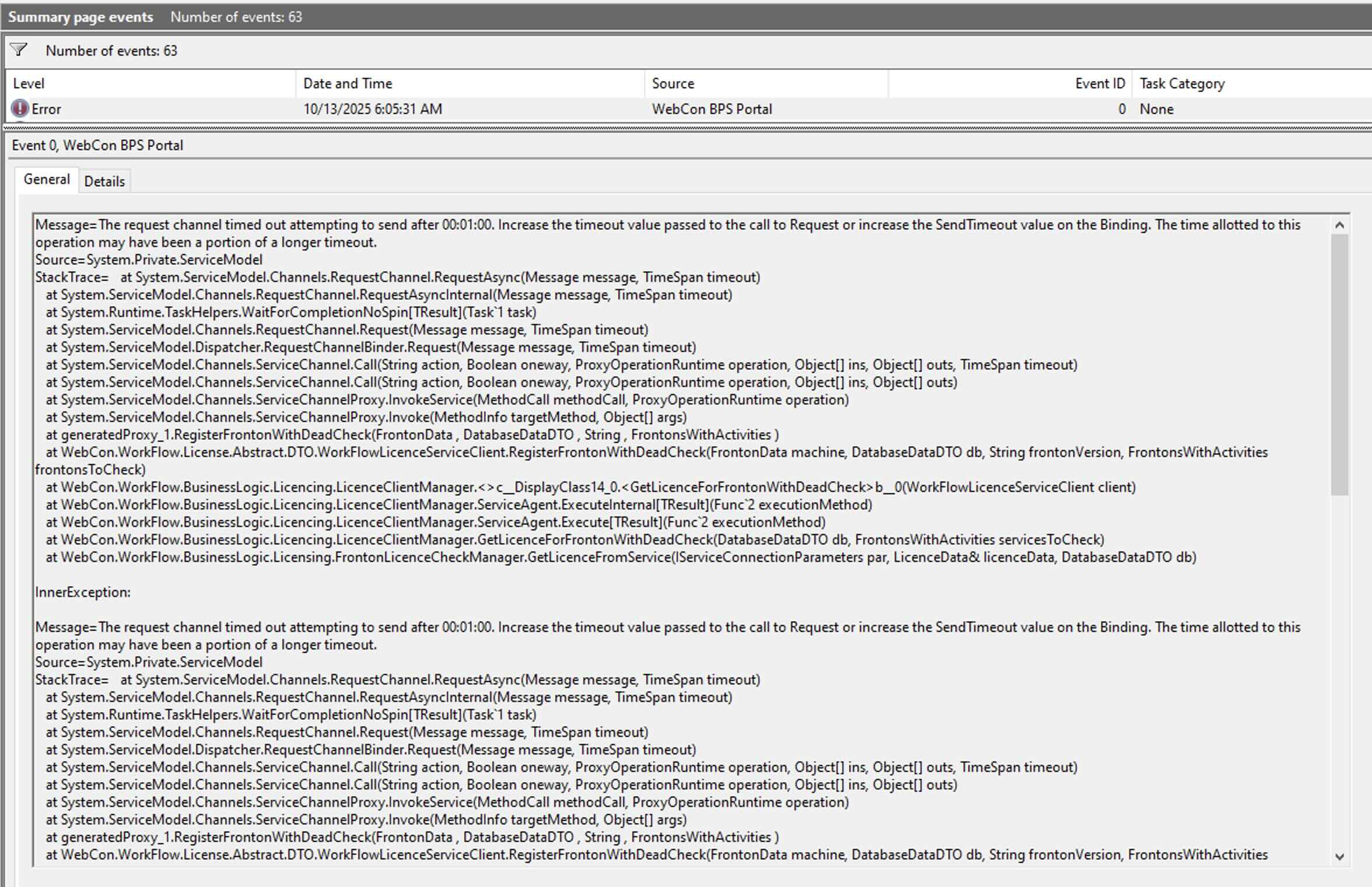Click the red Error level icon
The width and height of the screenshot is (1372, 887).
(20, 109)
